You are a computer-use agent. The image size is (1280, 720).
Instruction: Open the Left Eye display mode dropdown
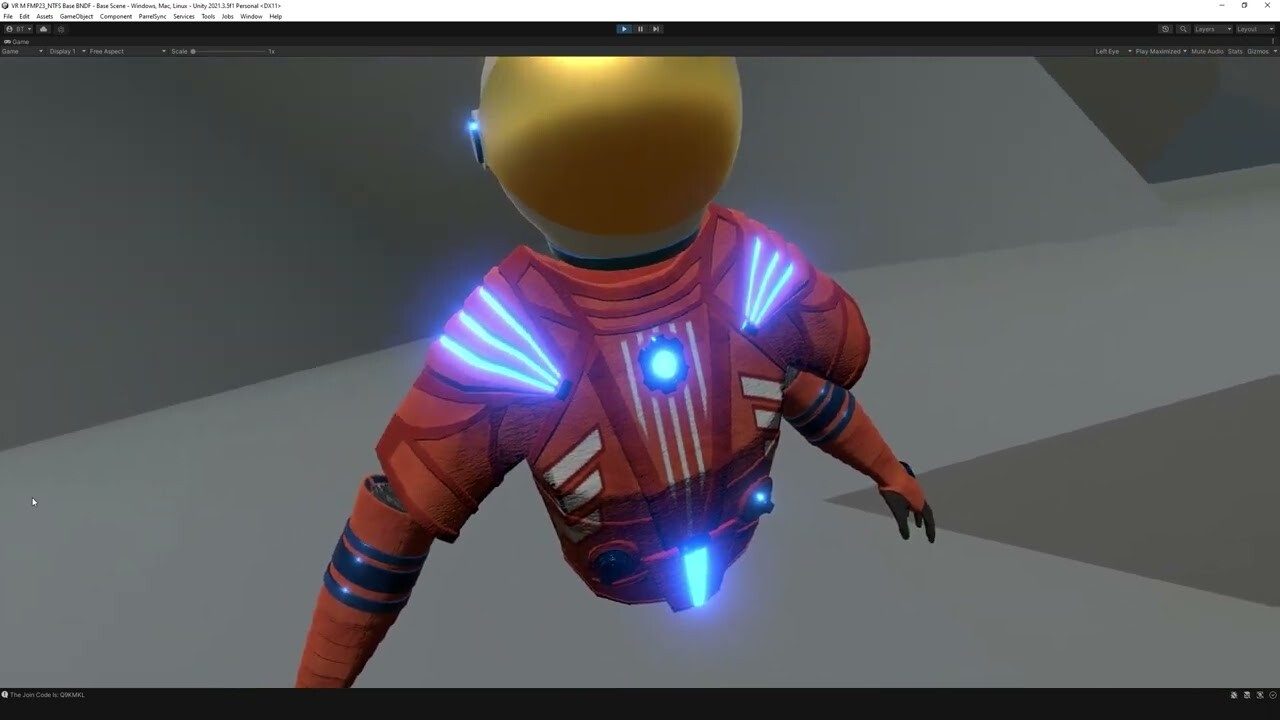tap(1112, 51)
